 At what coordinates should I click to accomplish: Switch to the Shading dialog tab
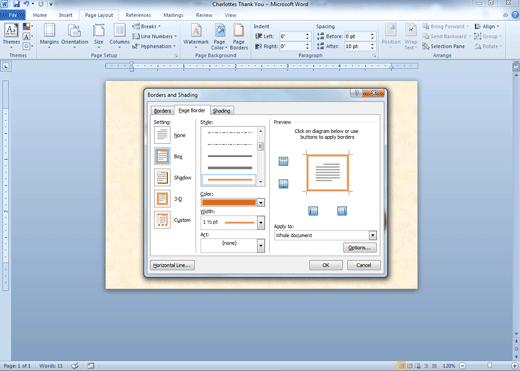[222, 111]
